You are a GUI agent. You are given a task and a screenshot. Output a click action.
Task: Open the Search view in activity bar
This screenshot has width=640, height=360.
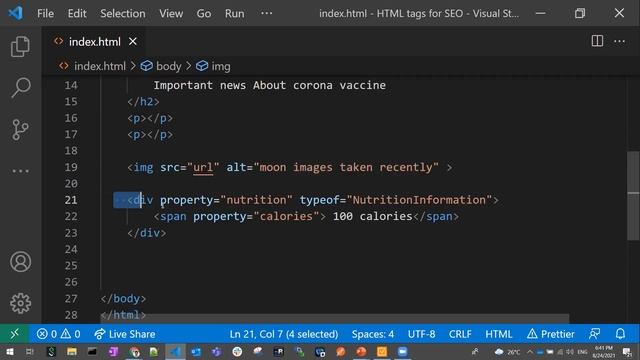20,88
